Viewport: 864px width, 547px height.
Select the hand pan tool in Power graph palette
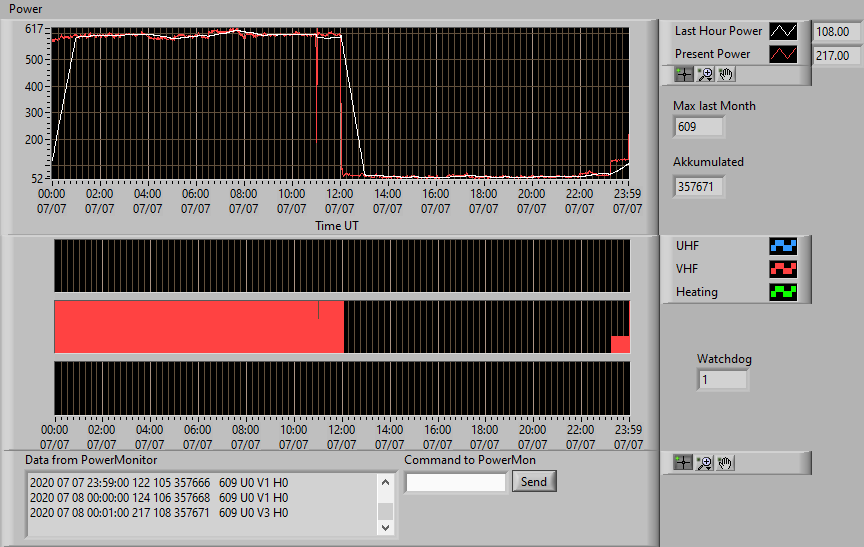click(726, 74)
